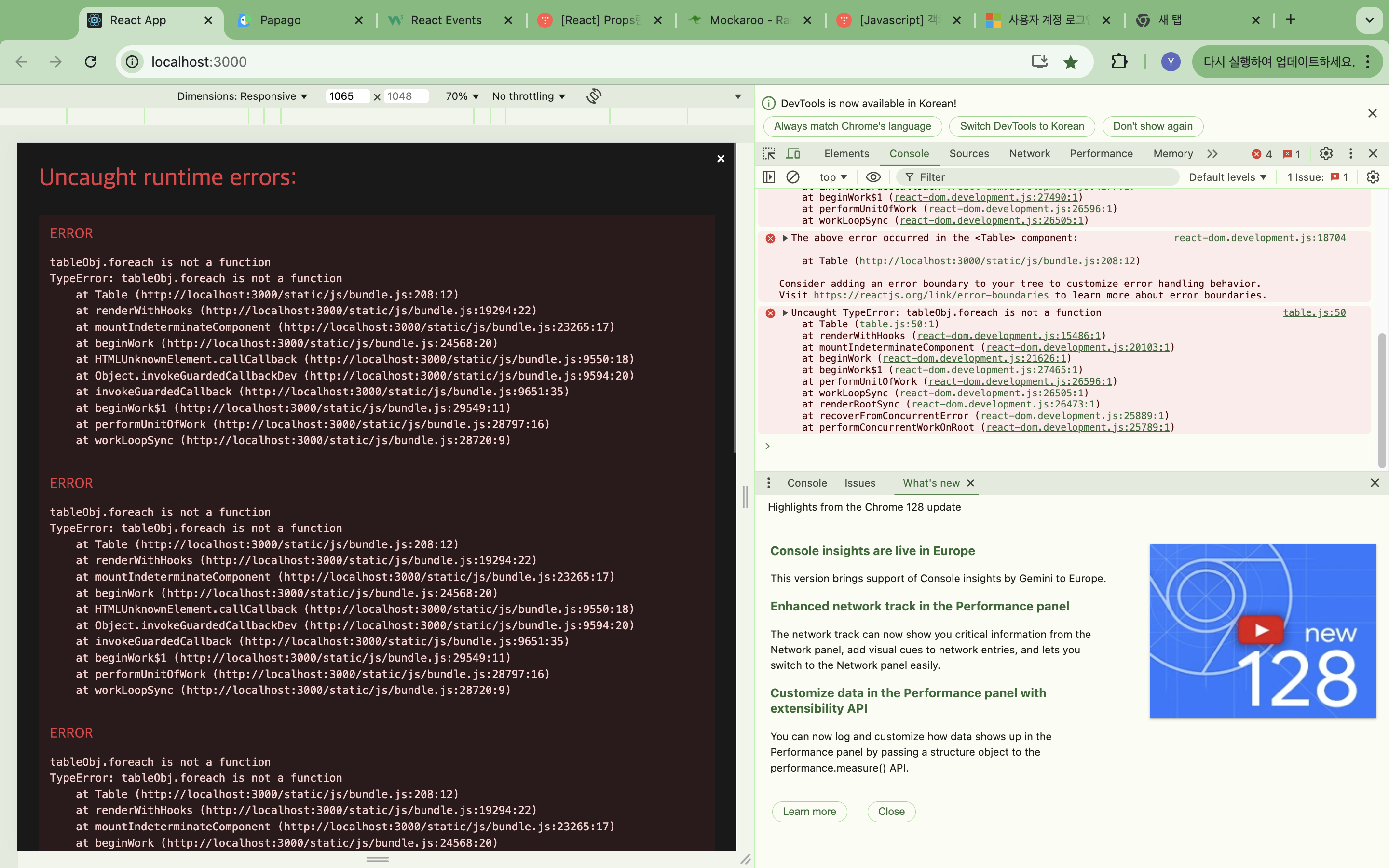Bookmark this page with star icon
Viewport: 1389px width, 868px height.
(1070, 62)
